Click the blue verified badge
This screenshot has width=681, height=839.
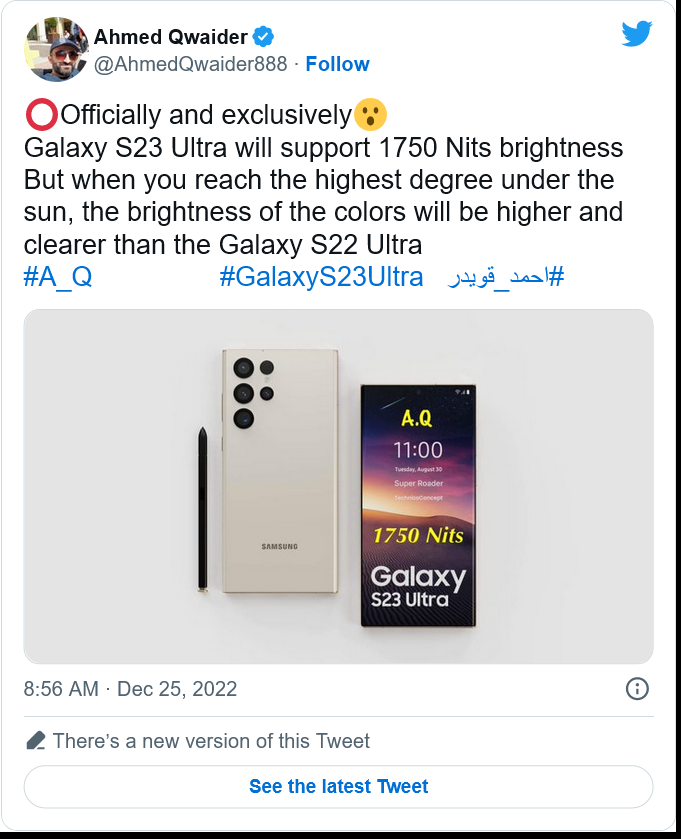(263, 37)
